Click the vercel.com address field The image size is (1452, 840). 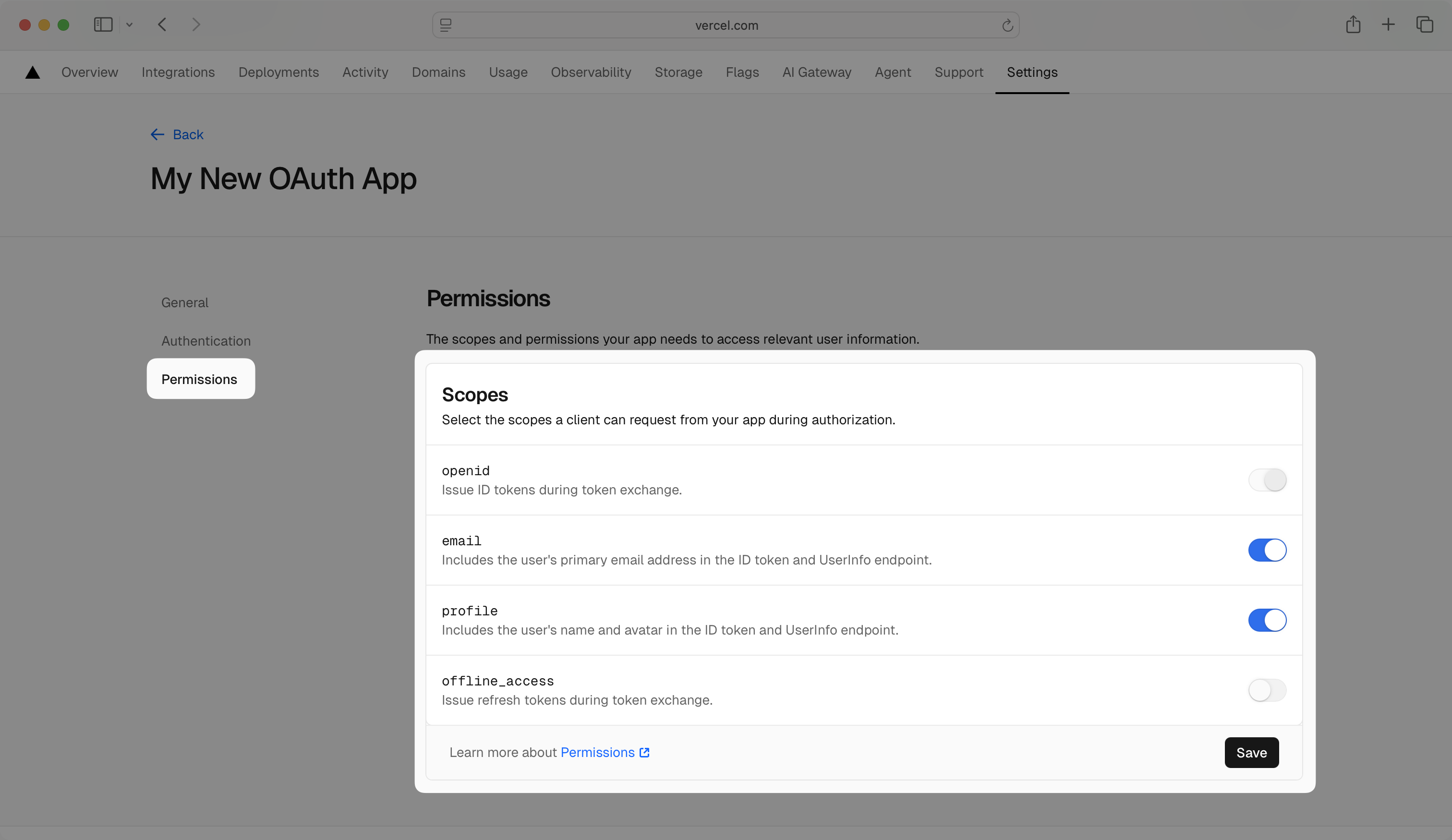pyautogui.click(x=726, y=25)
